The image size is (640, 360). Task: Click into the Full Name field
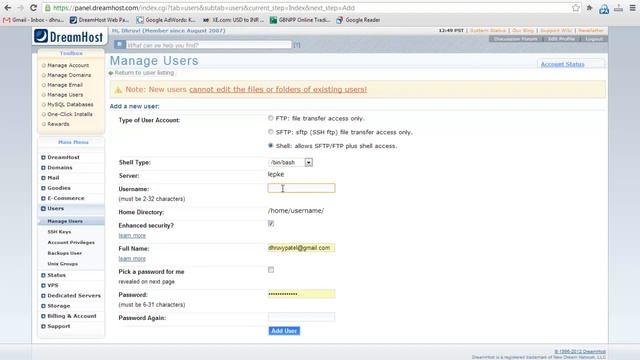(x=301, y=248)
